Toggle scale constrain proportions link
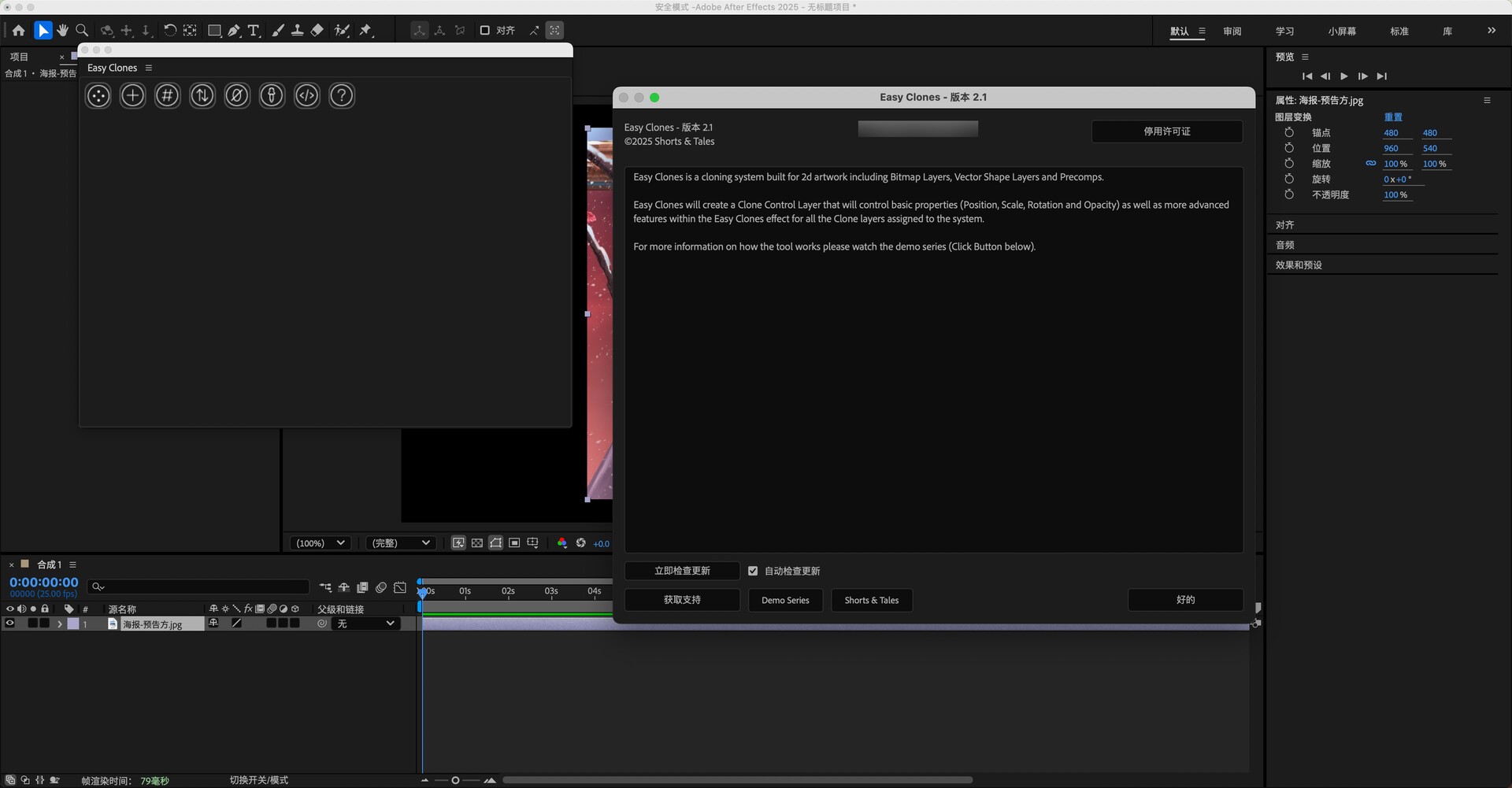 [1371, 164]
